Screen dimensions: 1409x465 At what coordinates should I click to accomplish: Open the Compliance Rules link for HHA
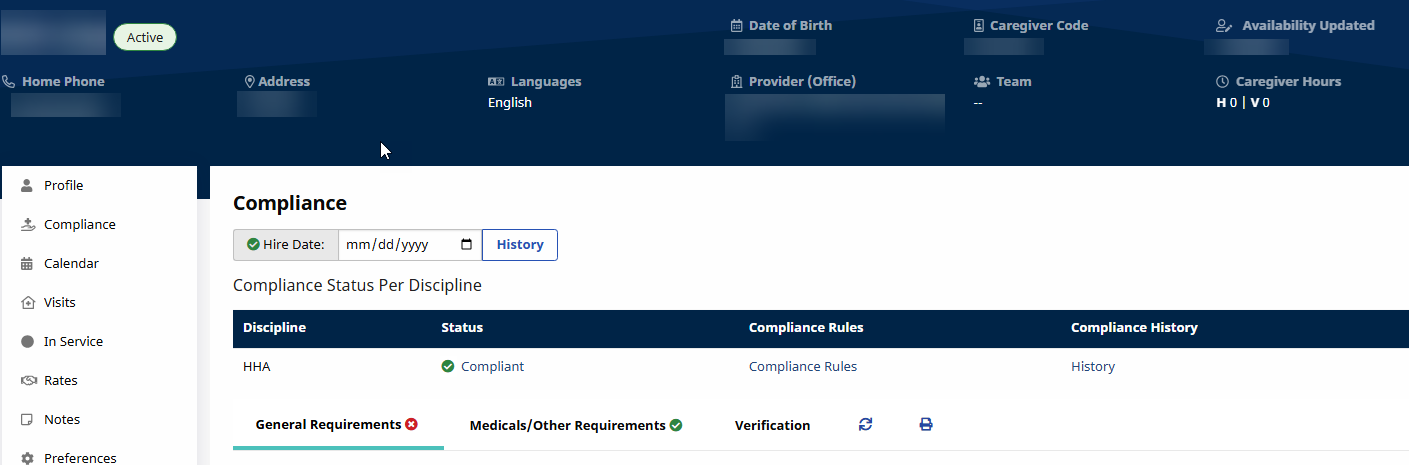[802, 367]
